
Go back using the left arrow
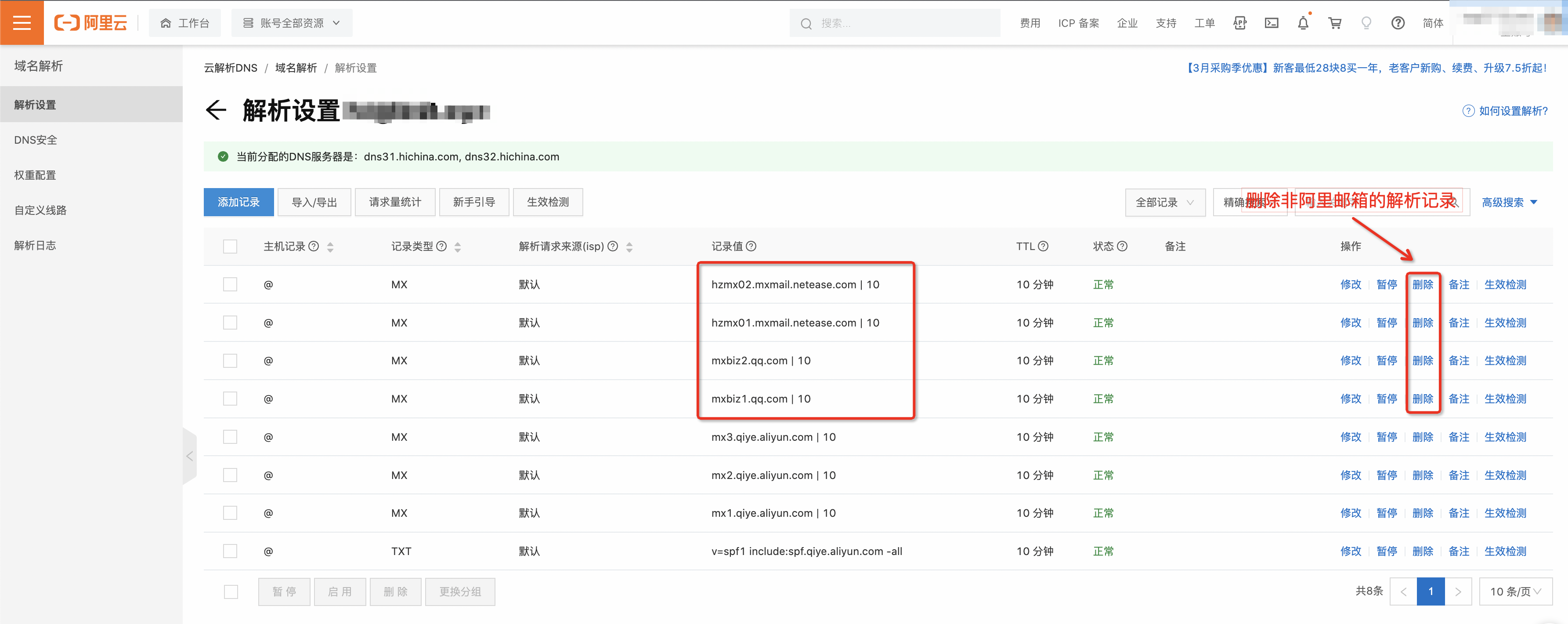click(x=216, y=110)
